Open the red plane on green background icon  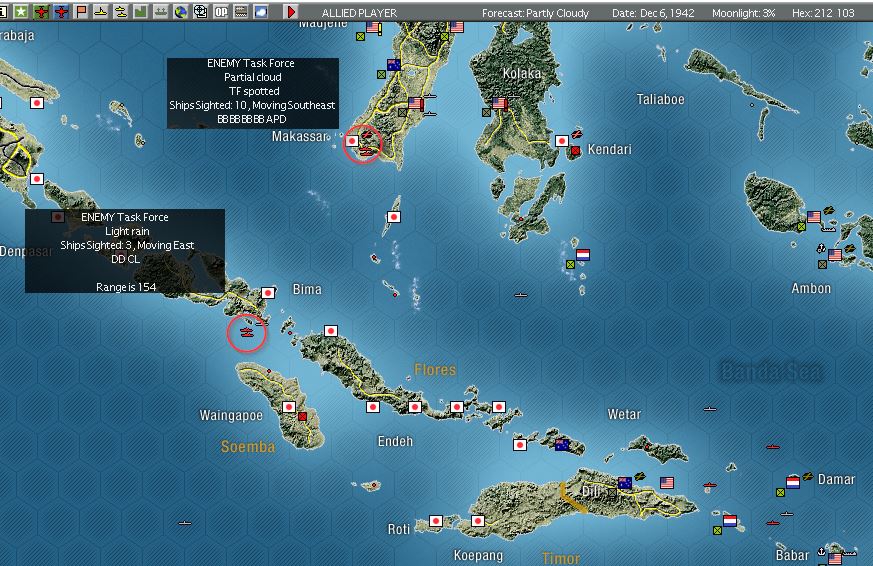pos(41,11)
